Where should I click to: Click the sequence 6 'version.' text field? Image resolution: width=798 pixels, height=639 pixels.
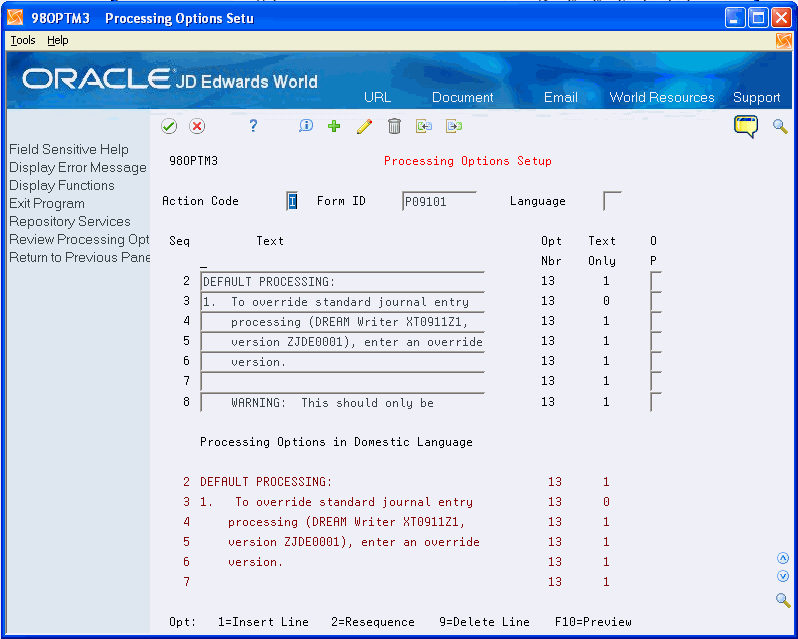tap(343, 361)
